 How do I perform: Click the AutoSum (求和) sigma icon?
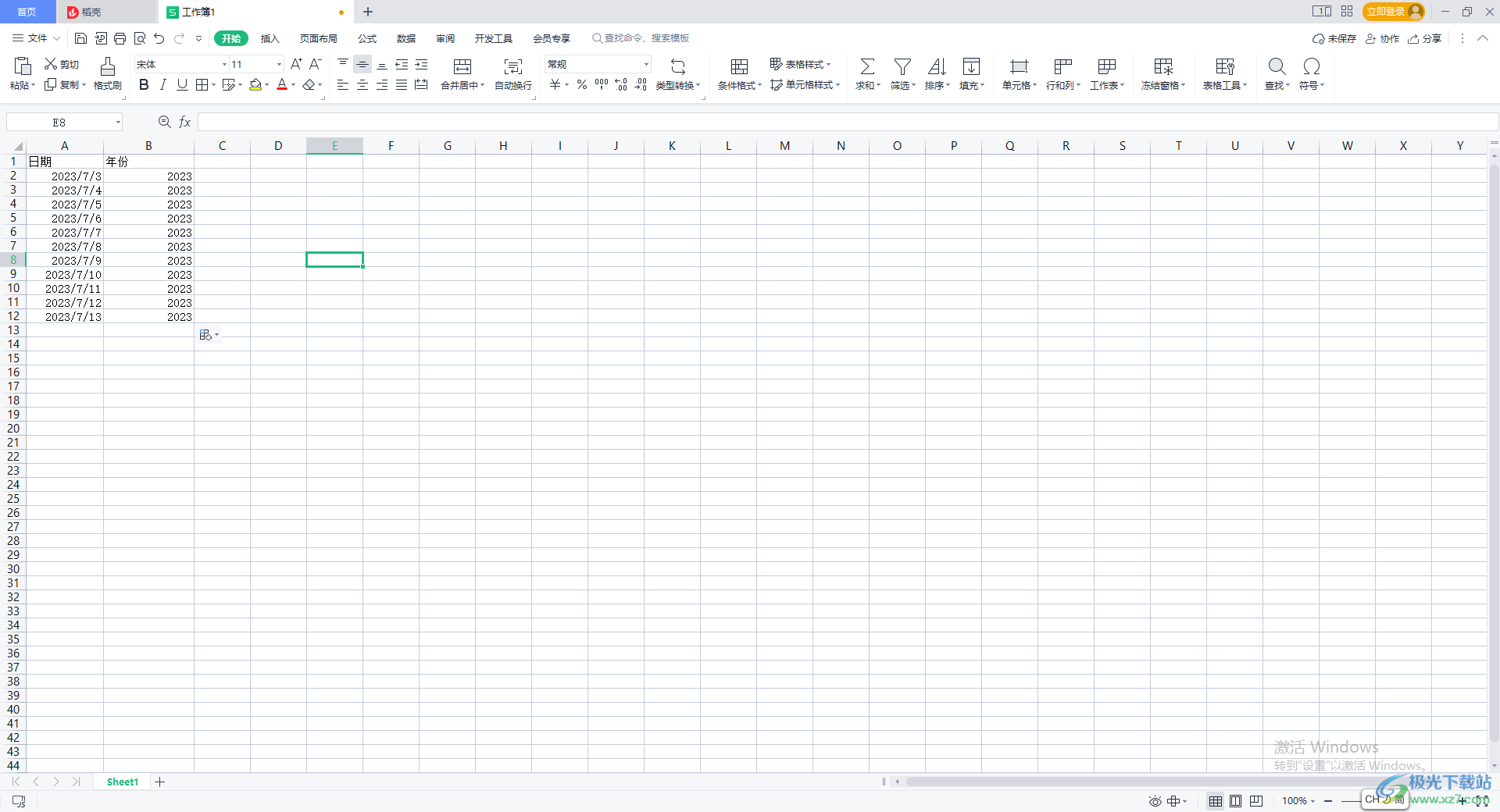click(x=867, y=66)
